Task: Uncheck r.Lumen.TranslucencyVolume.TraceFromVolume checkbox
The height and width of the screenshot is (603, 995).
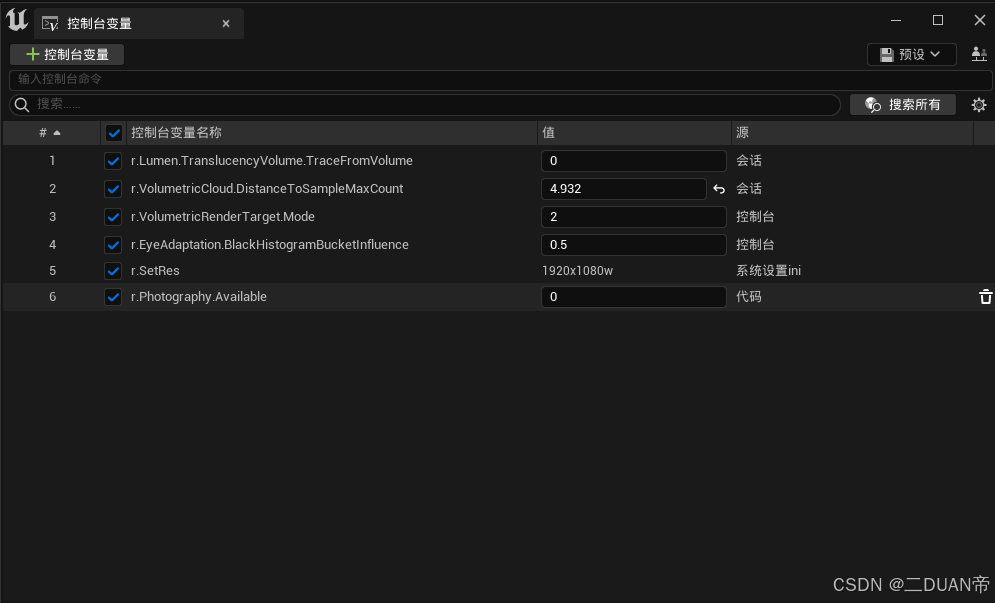Action: click(113, 161)
